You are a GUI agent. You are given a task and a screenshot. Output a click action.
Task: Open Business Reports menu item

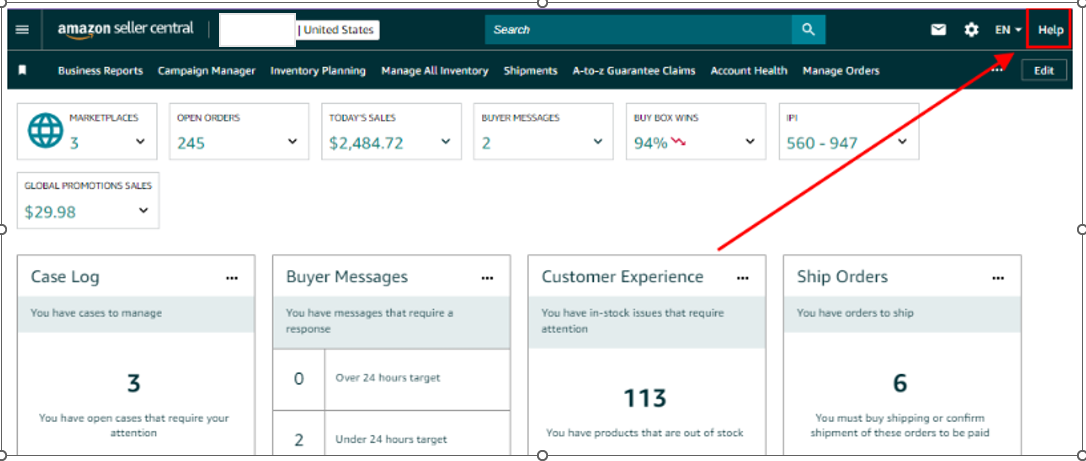tap(100, 71)
